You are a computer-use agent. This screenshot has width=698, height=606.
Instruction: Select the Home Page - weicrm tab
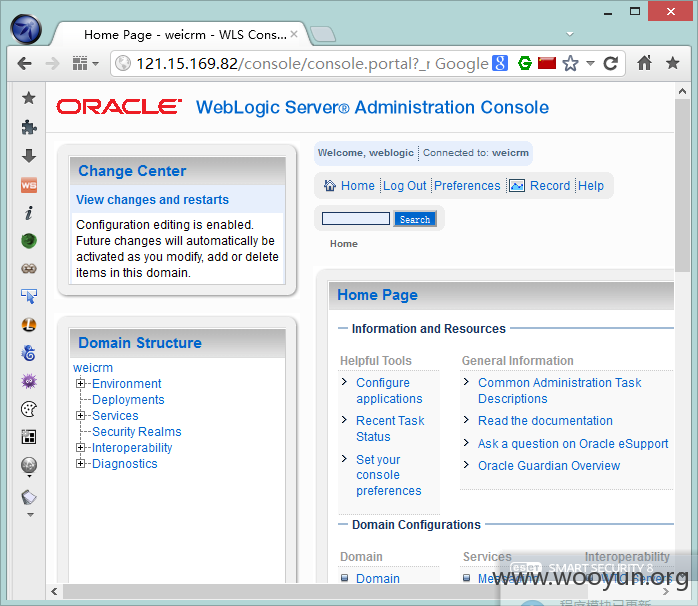185,34
